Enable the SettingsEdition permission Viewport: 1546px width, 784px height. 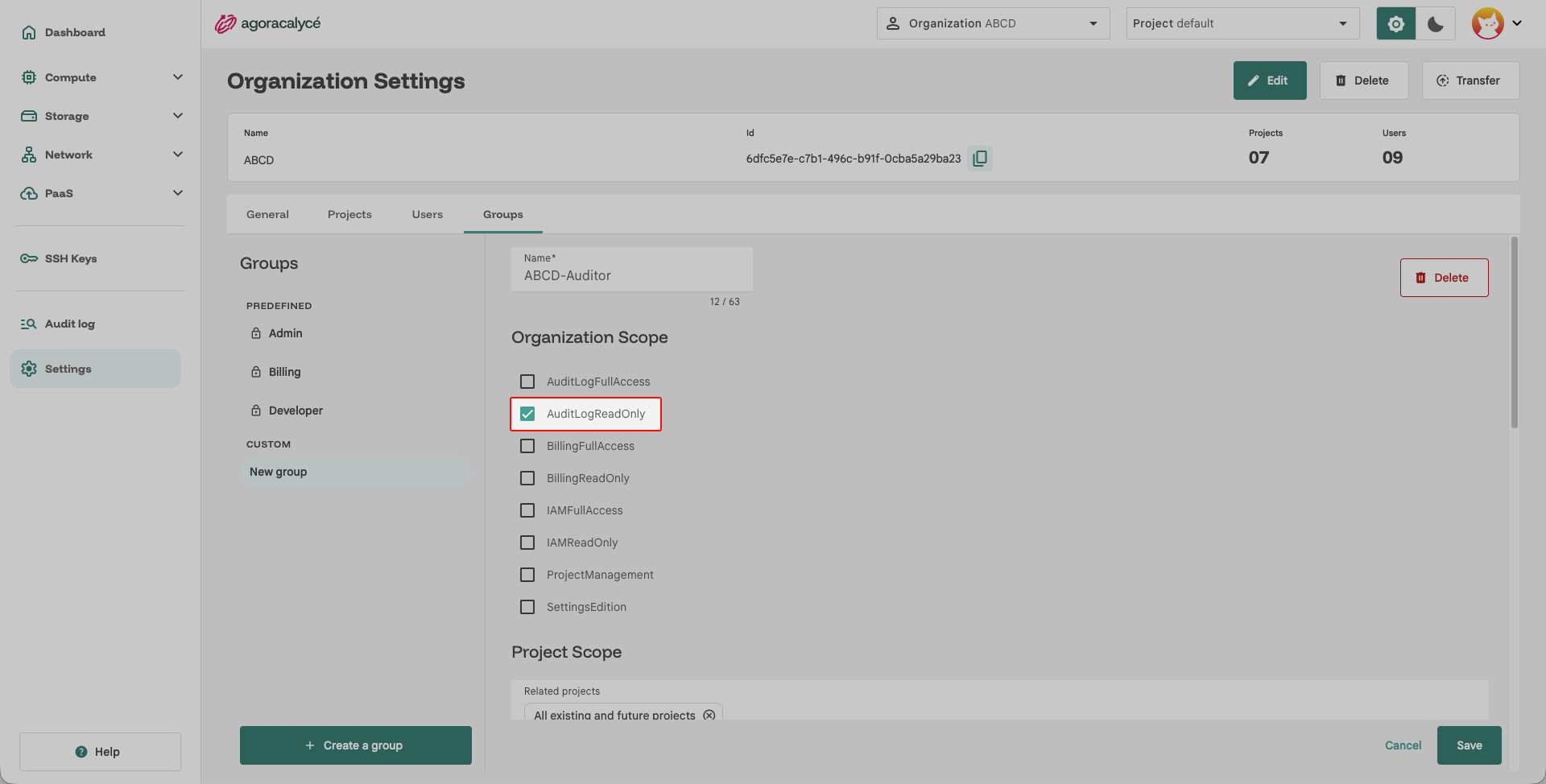[527, 607]
